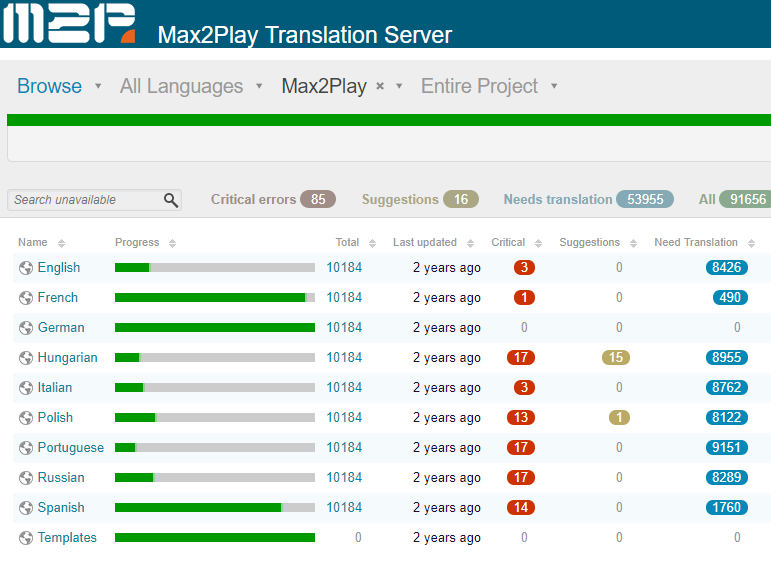Click the globe icon beside Polish
This screenshot has width=771, height=565.
click(x=26, y=418)
